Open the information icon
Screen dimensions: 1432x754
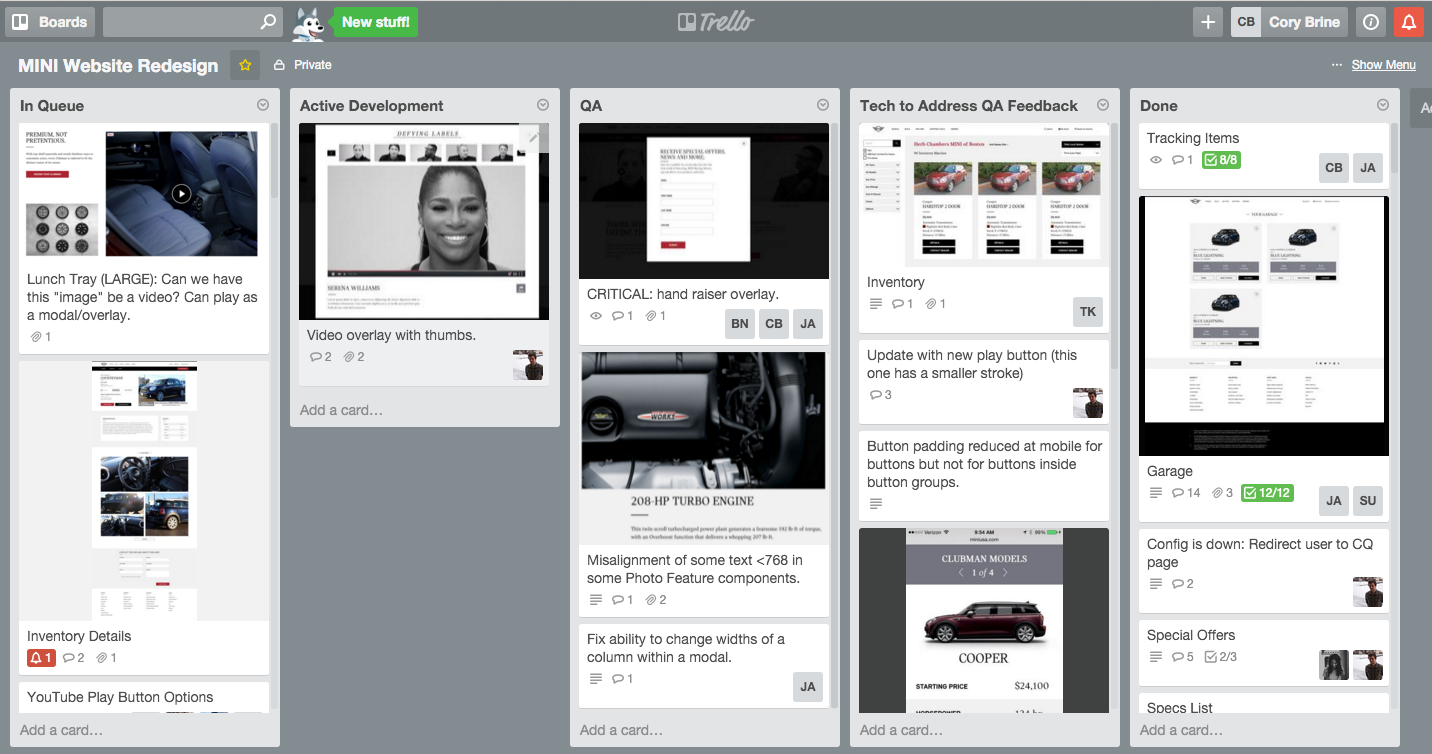click(x=1371, y=21)
